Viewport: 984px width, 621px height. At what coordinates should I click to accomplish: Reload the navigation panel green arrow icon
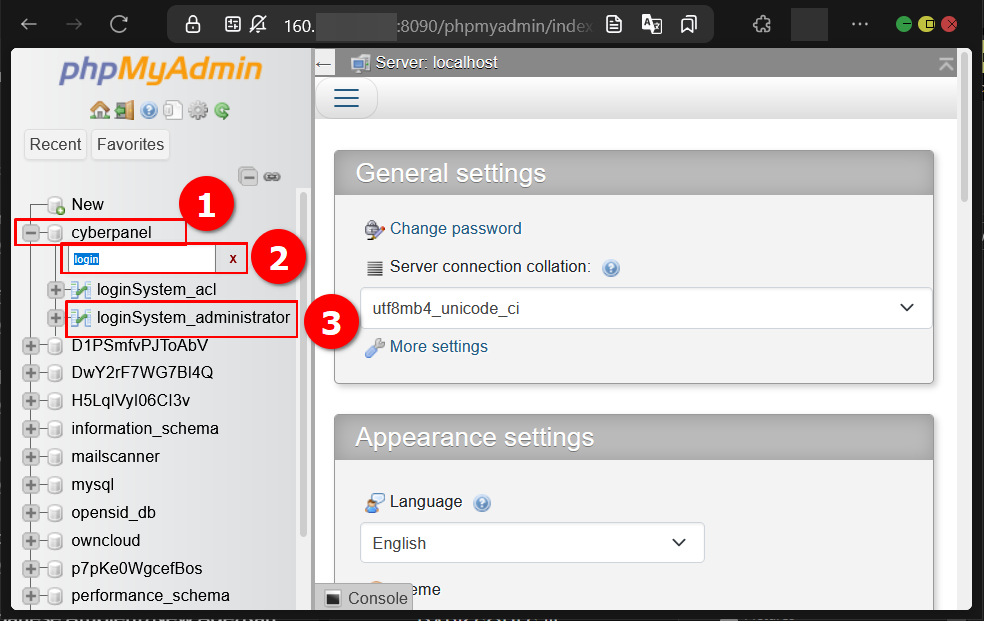[x=222, y=110]
